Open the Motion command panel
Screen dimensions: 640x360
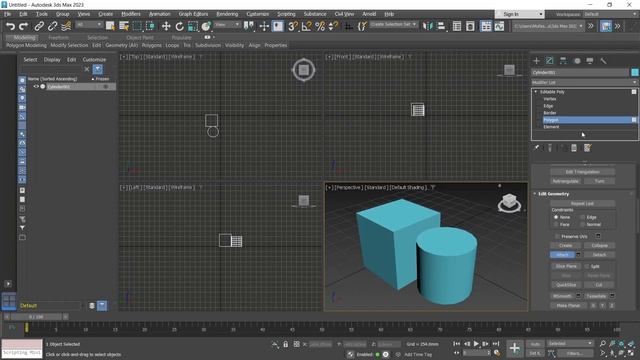click(x=577, y=61)
